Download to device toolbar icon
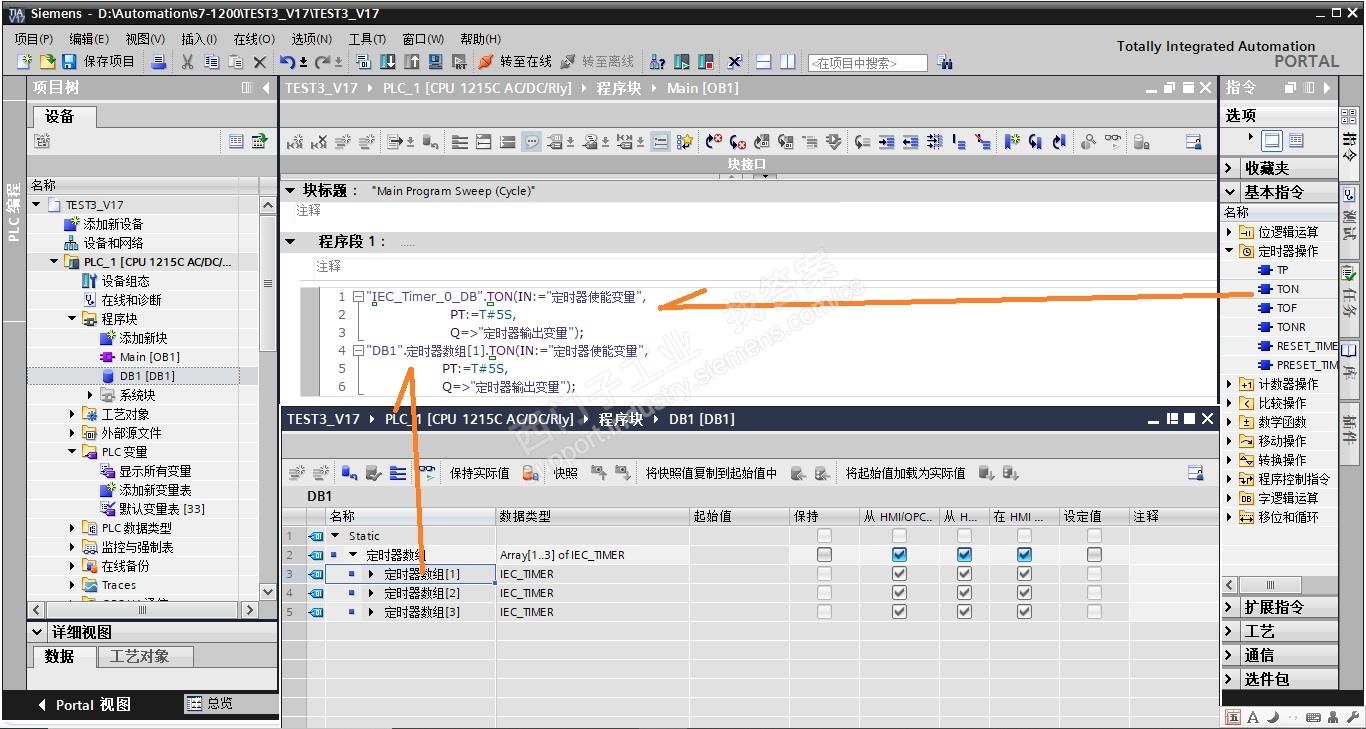This screenshot has width=1366, height=729. coord(387,62)
